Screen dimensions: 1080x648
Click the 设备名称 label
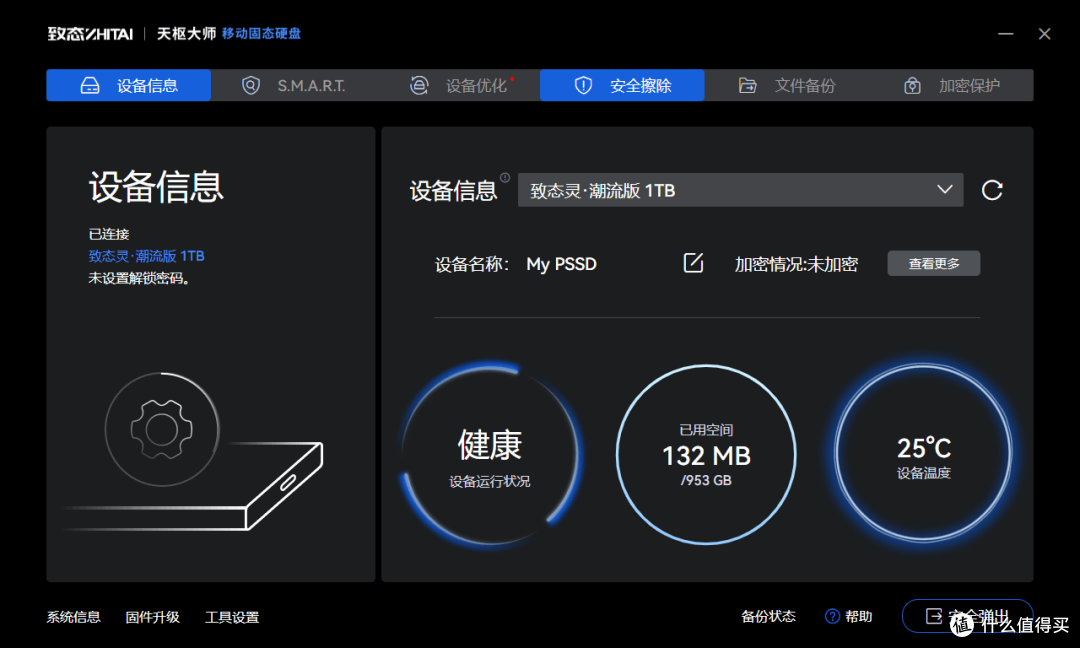(x=472, y=264)
